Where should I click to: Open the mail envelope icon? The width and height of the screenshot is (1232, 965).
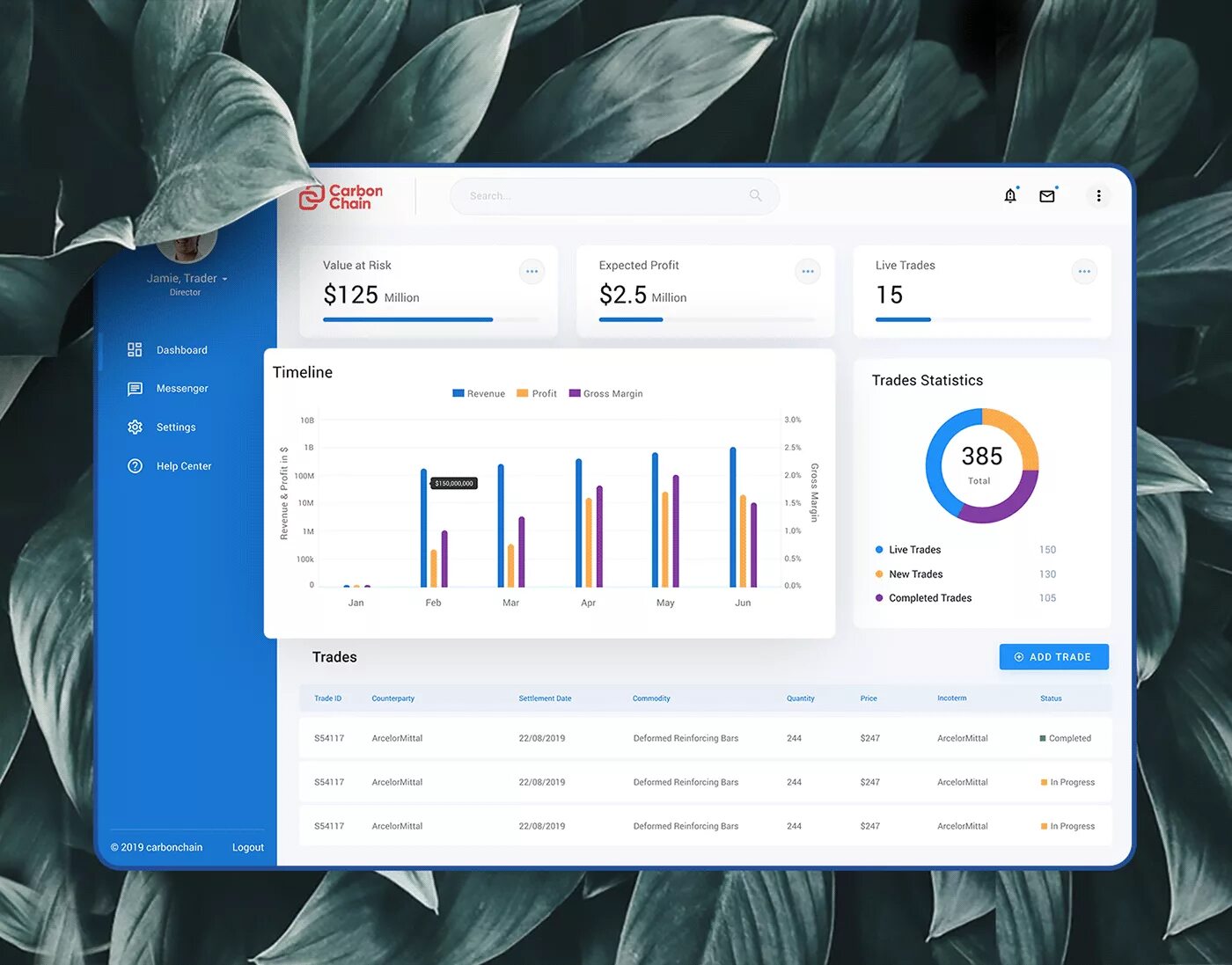(1047, 195)
